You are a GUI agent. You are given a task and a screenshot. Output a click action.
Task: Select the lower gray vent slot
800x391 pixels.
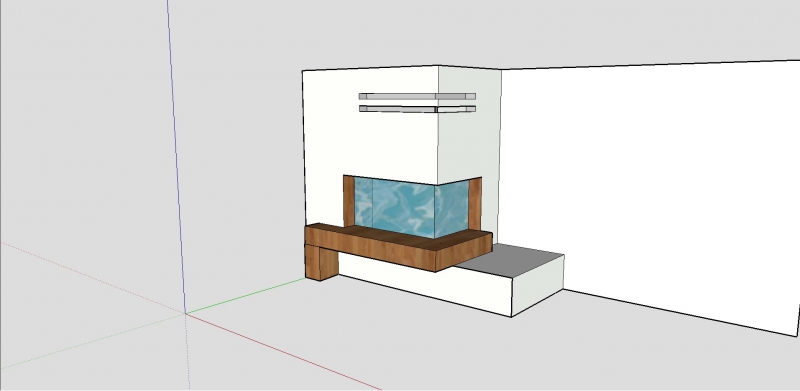tap(417, 109)
